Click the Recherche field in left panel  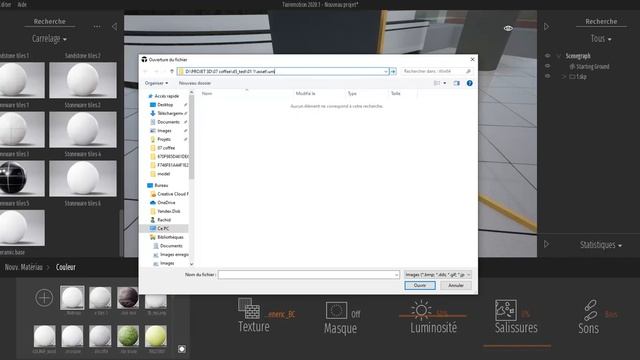coord(49,21)
